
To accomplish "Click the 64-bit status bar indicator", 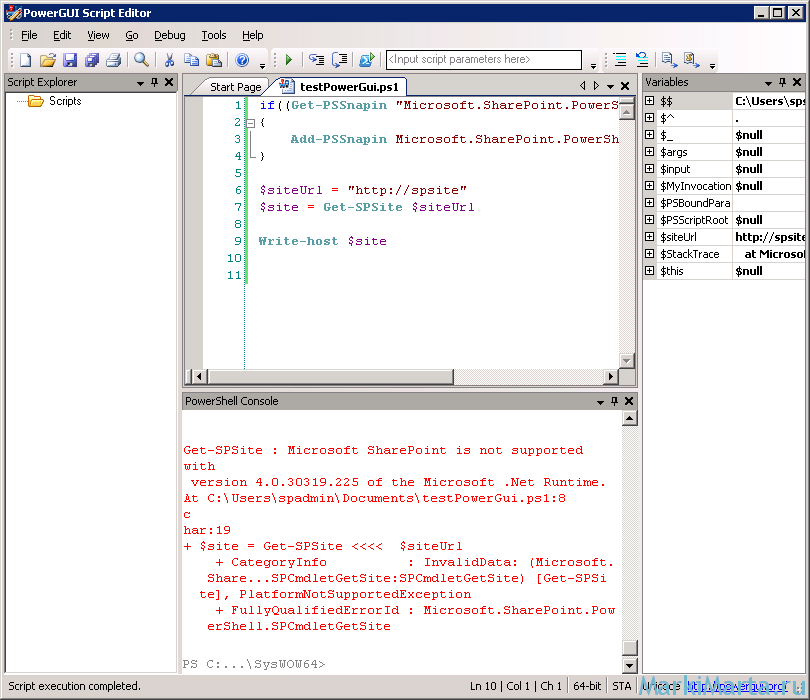I will (587, 686).
